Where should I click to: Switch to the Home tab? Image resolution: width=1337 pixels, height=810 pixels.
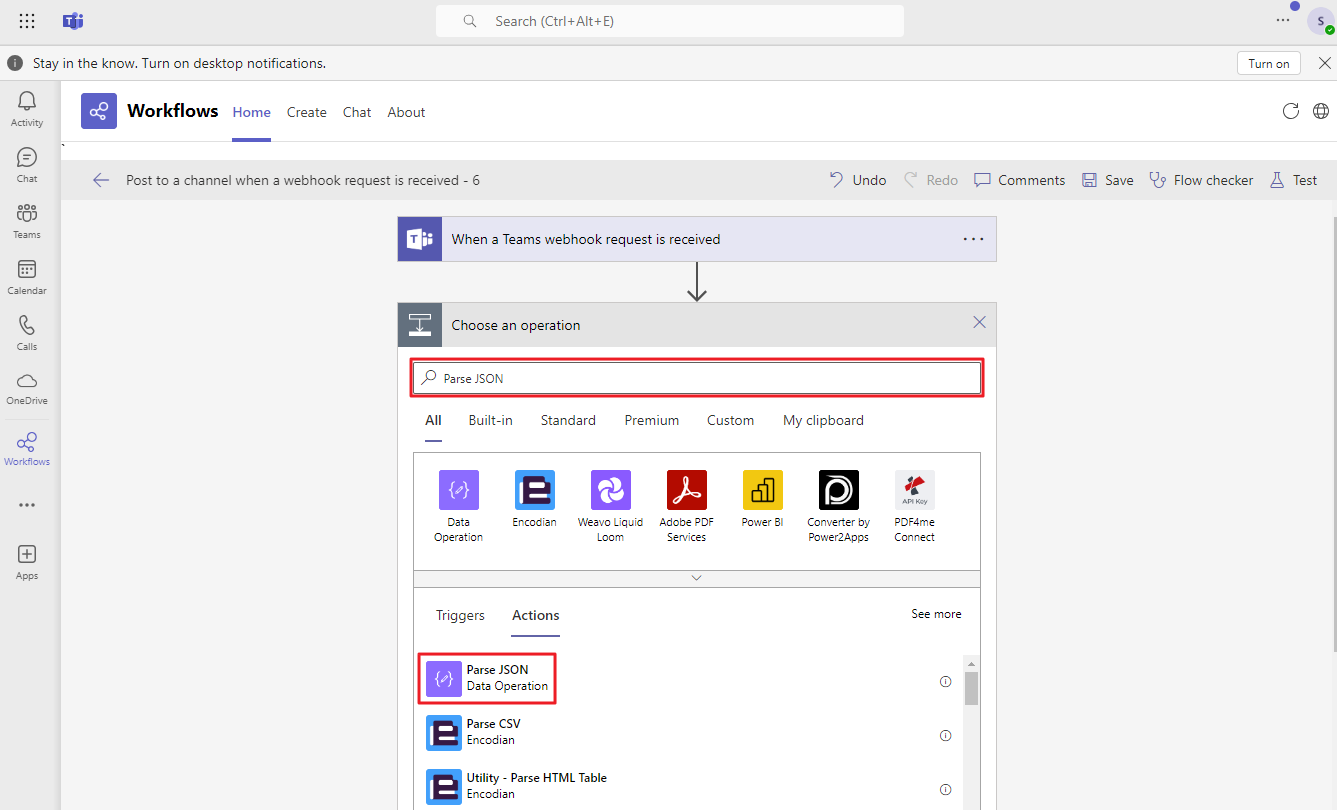(252, 112)
